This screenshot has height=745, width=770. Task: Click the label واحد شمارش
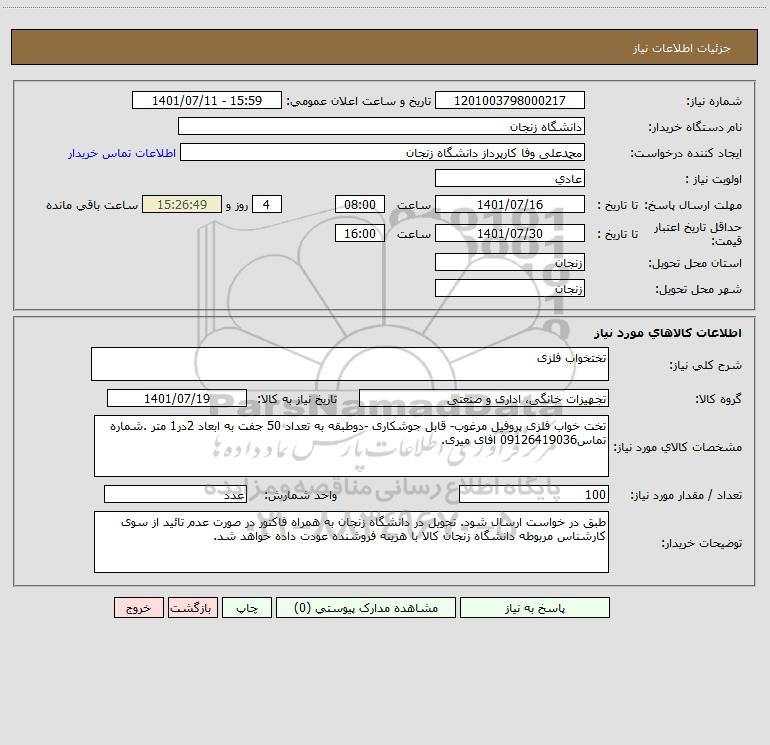(301, 495)
